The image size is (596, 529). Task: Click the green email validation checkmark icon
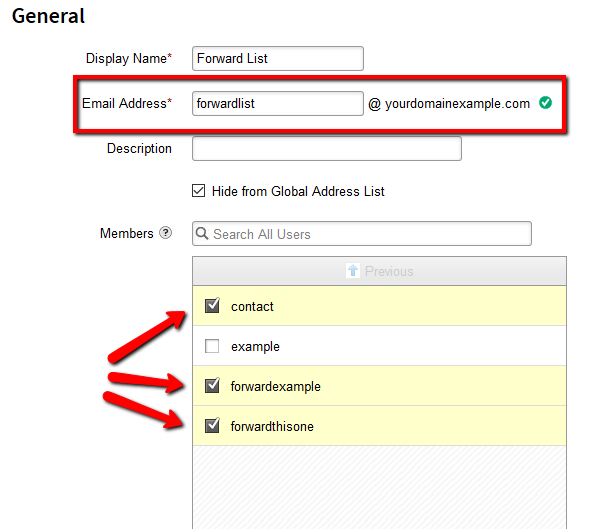click(x=545, y=103)
